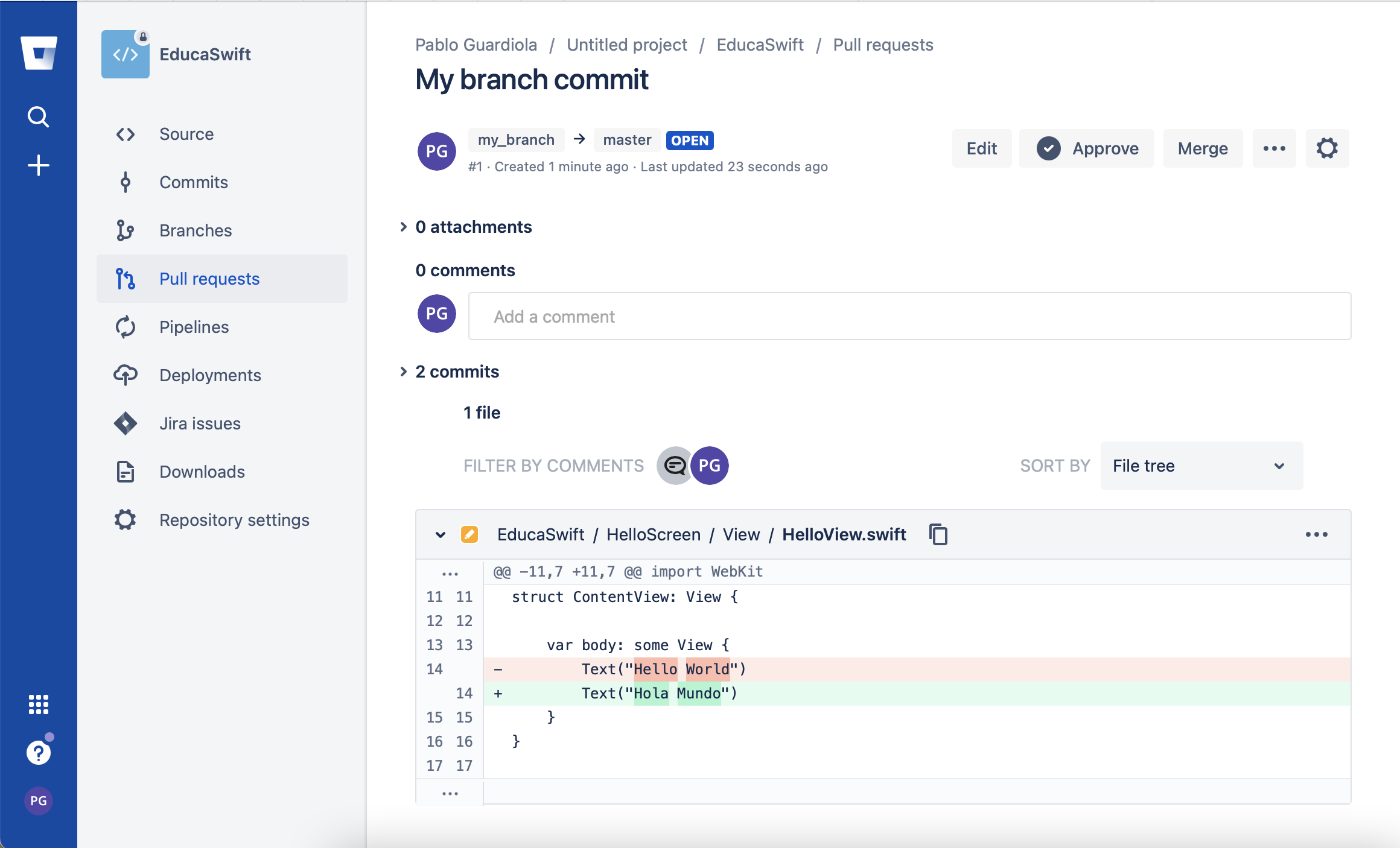Filter comments by PG user avatar
Viewport: 1400px width, 848px height.
pos(710,466)
